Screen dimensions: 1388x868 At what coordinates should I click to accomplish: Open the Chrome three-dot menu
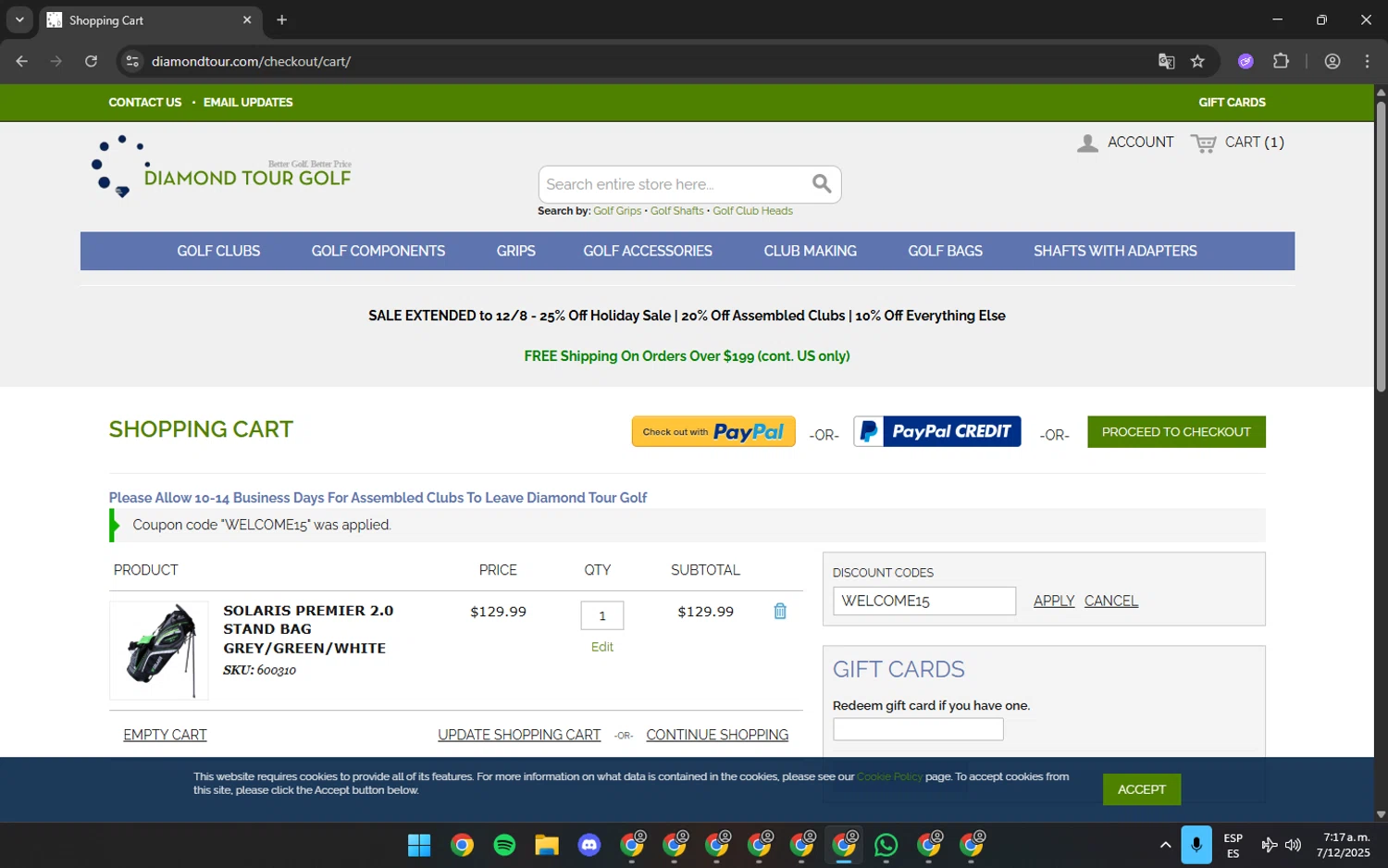1367,61
